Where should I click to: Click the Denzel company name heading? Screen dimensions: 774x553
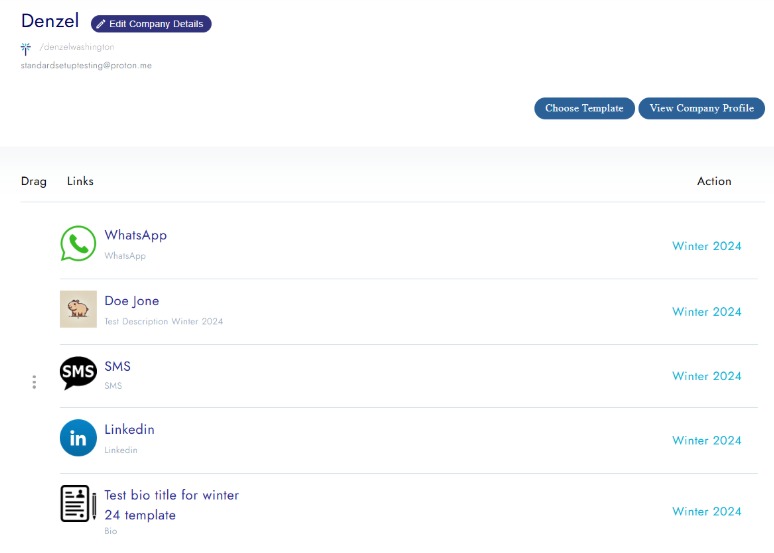click(50, 21)
